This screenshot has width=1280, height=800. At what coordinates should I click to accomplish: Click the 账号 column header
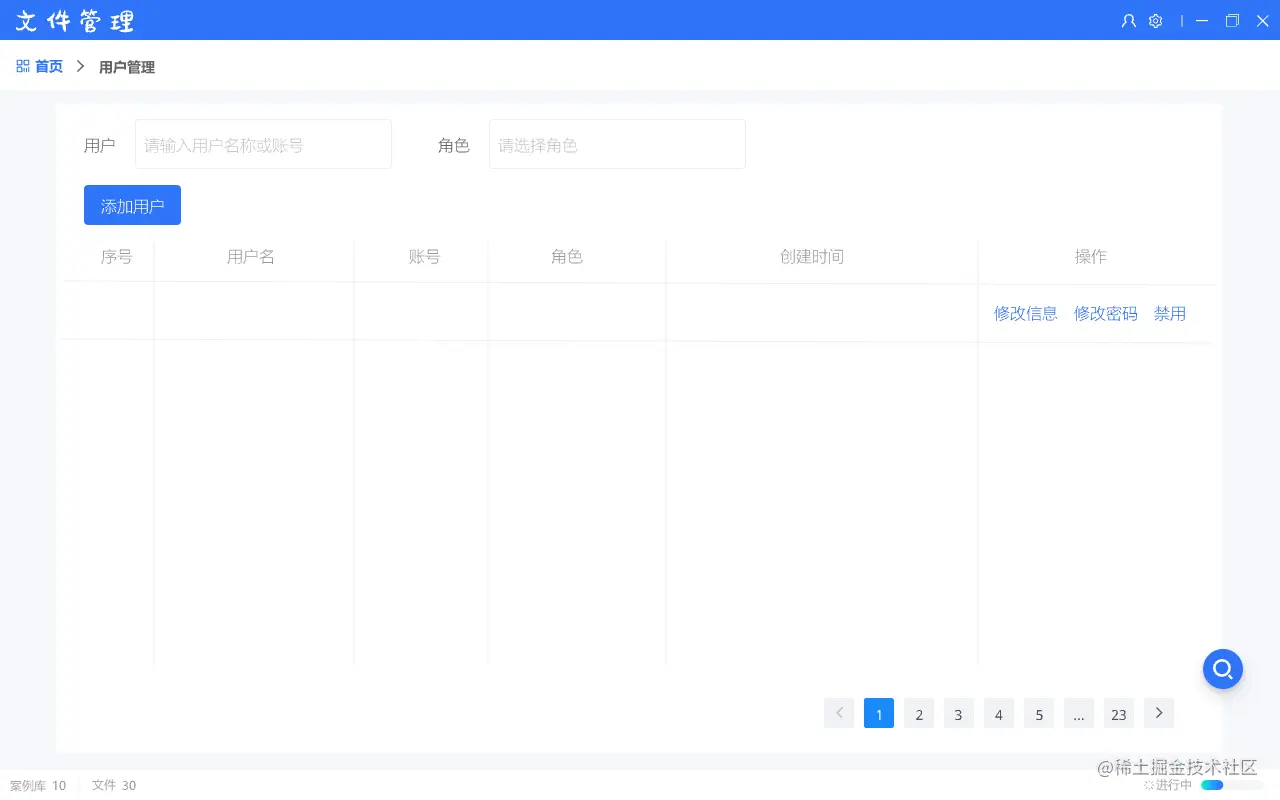pyautogui.click(x=424, y=257)
